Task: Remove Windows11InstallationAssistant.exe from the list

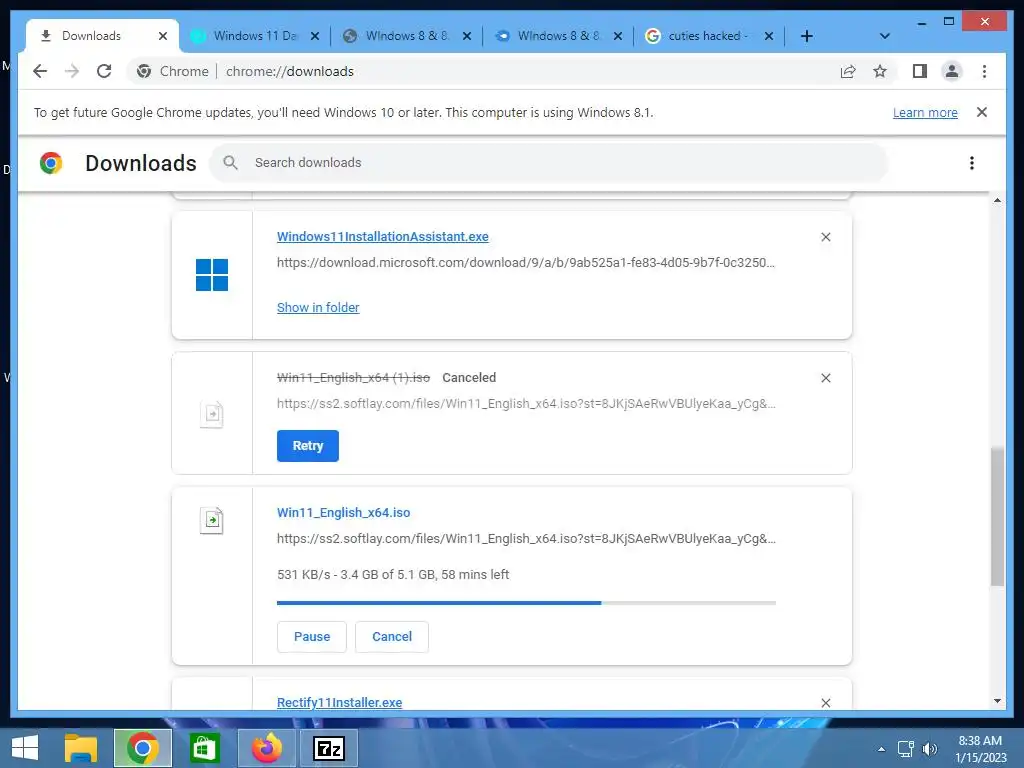Action: (x=825, y=237)
